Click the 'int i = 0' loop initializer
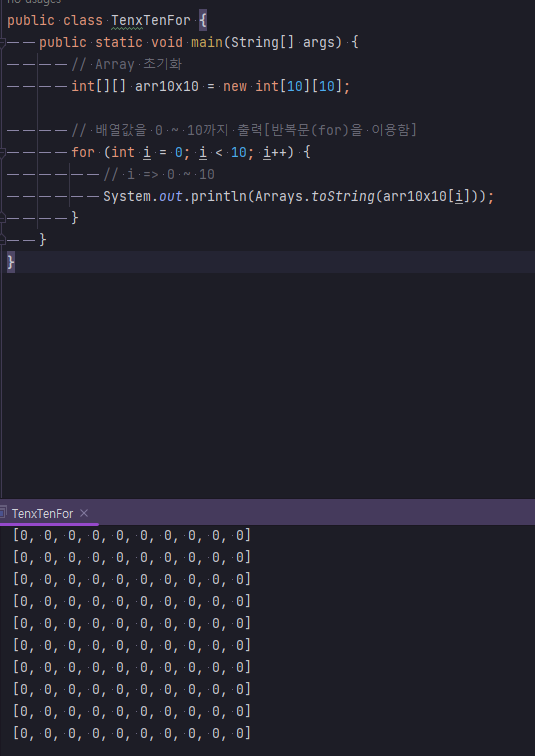 tap(147, 152)
